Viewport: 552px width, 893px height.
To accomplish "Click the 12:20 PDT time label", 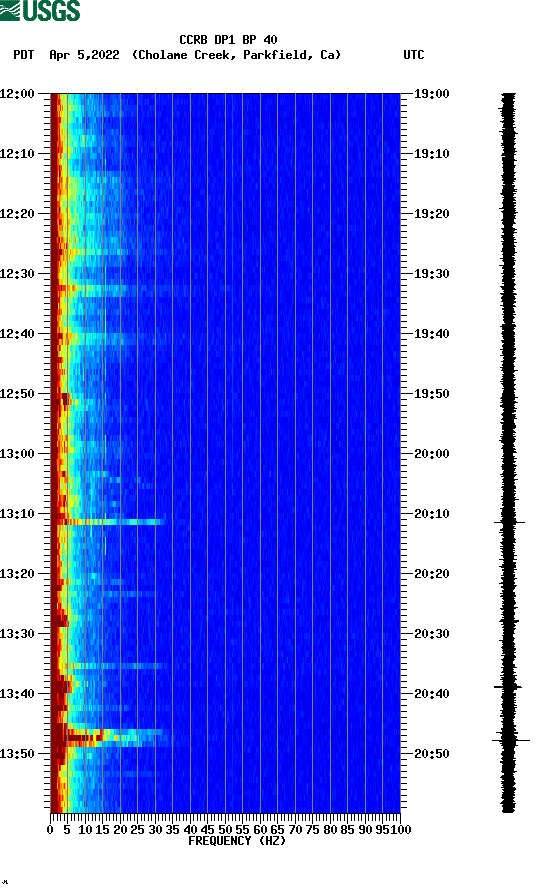I will click(x=17, y=214).
